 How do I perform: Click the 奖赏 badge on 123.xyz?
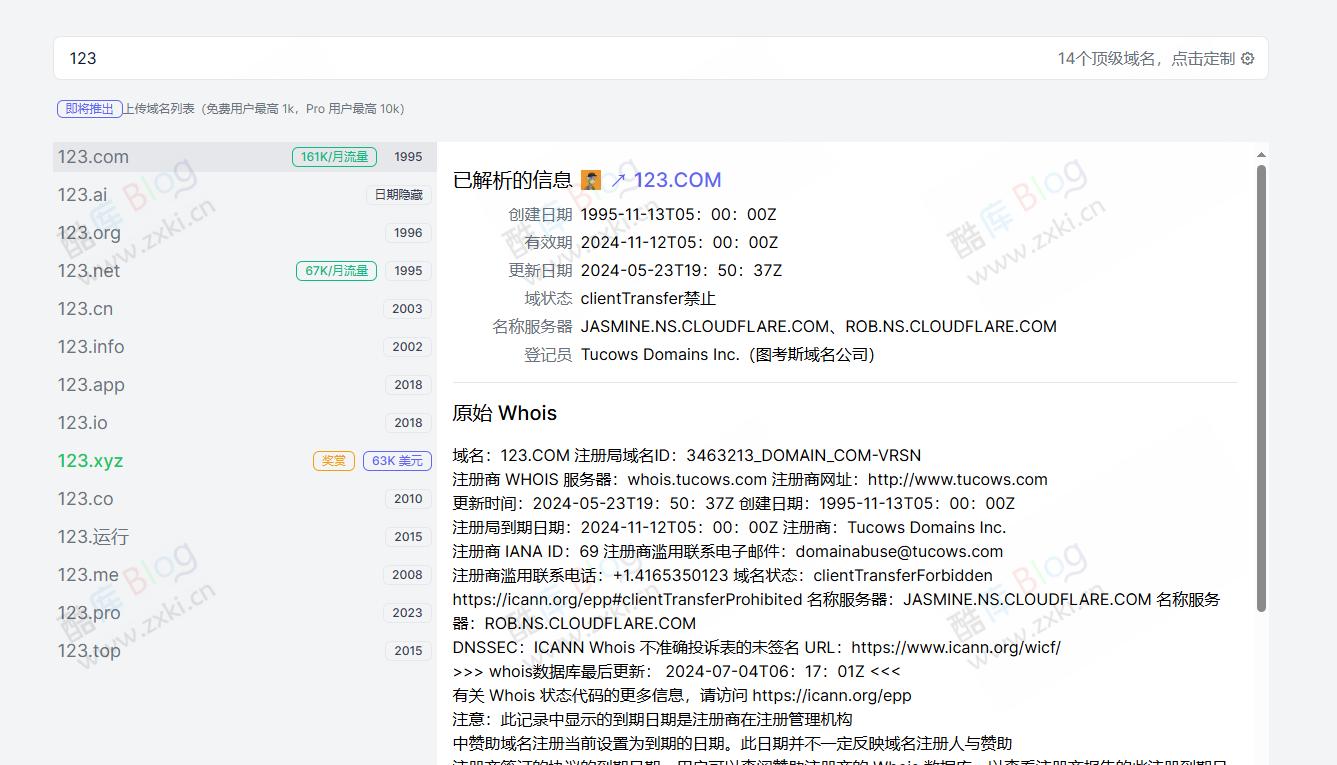coord(334,461)
